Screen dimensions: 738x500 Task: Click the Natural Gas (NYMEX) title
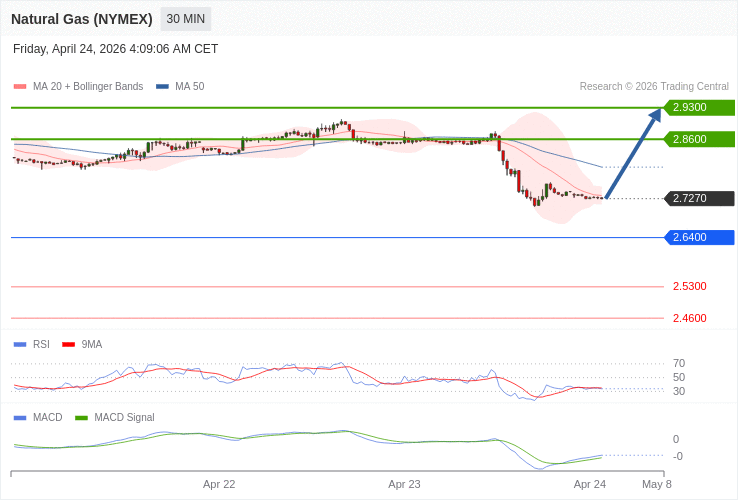[x=82, y=19]
